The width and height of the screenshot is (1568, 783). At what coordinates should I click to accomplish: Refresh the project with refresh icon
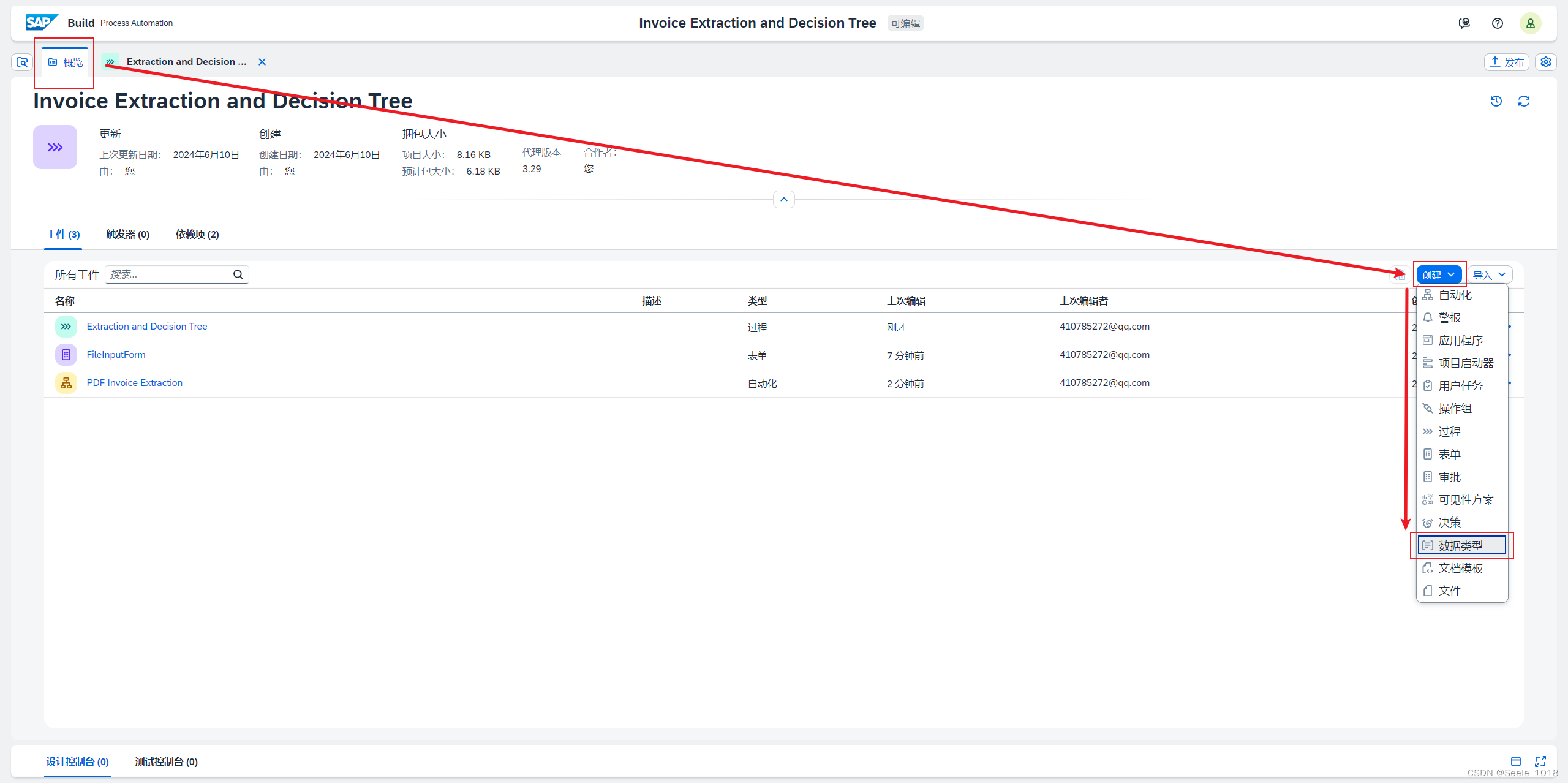tap(1524, 101)
